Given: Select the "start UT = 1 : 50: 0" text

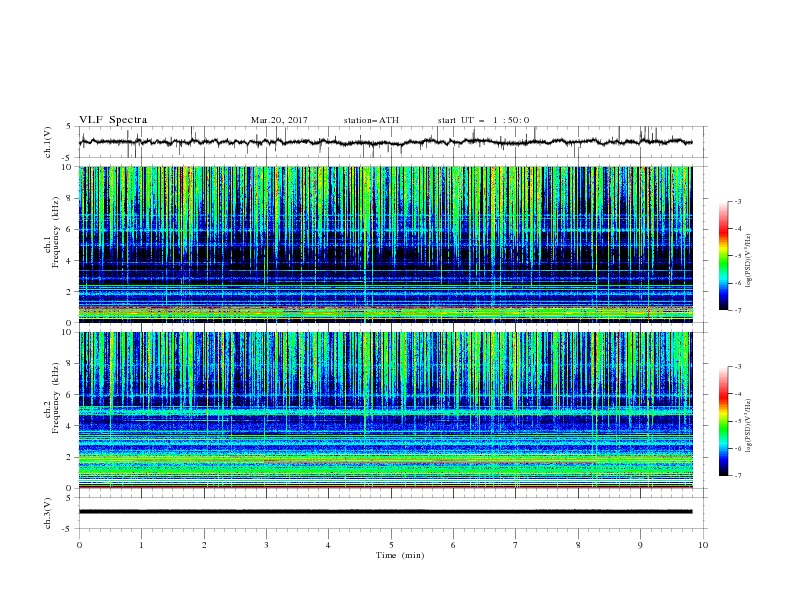Looking at the screenshot, I should pos(483,120).
